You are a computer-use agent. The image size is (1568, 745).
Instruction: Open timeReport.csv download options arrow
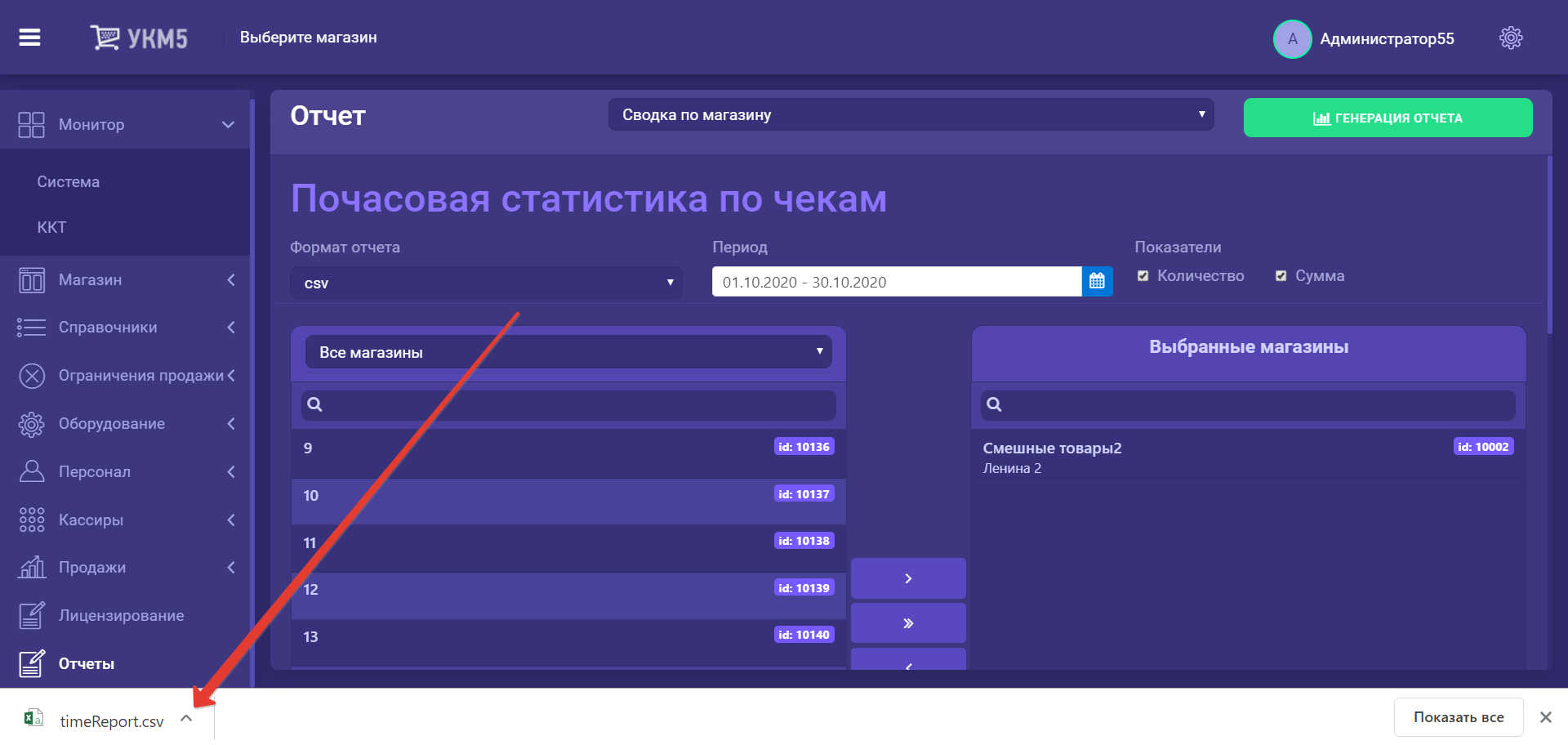tap(186, 719)
